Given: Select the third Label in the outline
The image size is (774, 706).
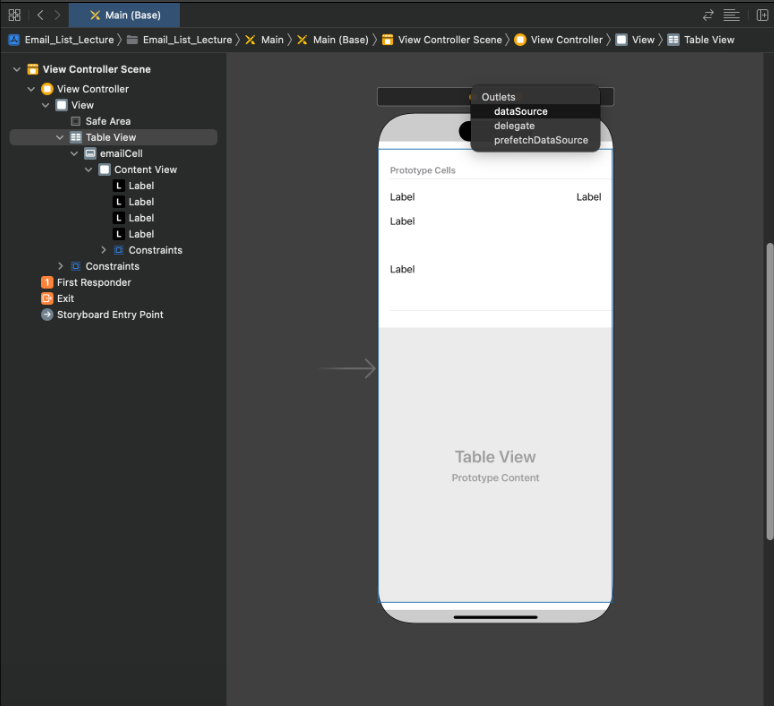Looking at the screenshot, I should (x=141, y=218).
